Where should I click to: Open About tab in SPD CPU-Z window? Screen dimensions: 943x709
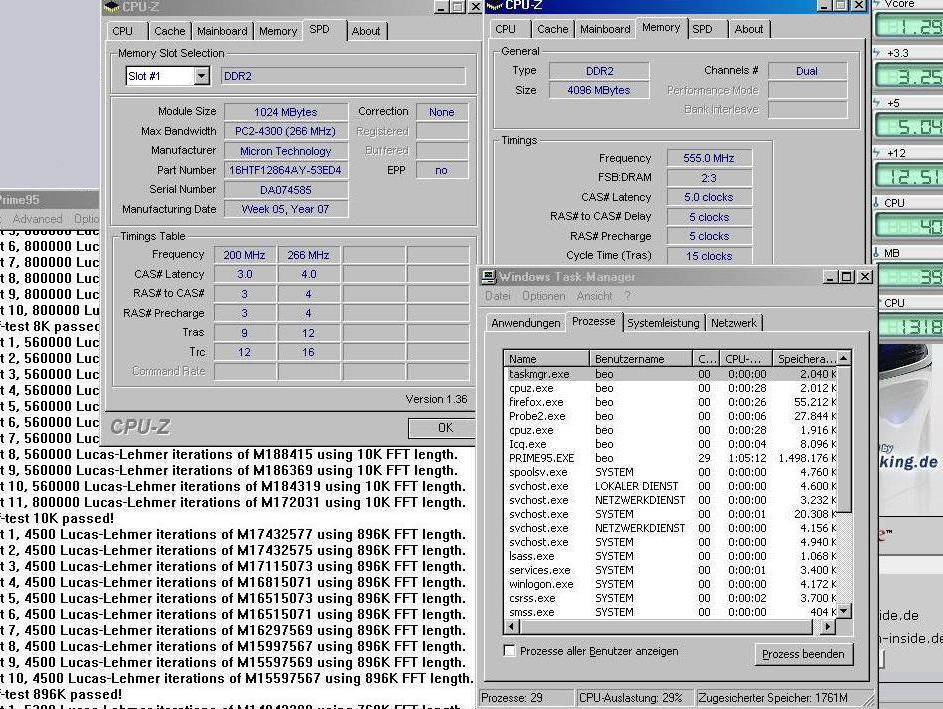(366, 31)
